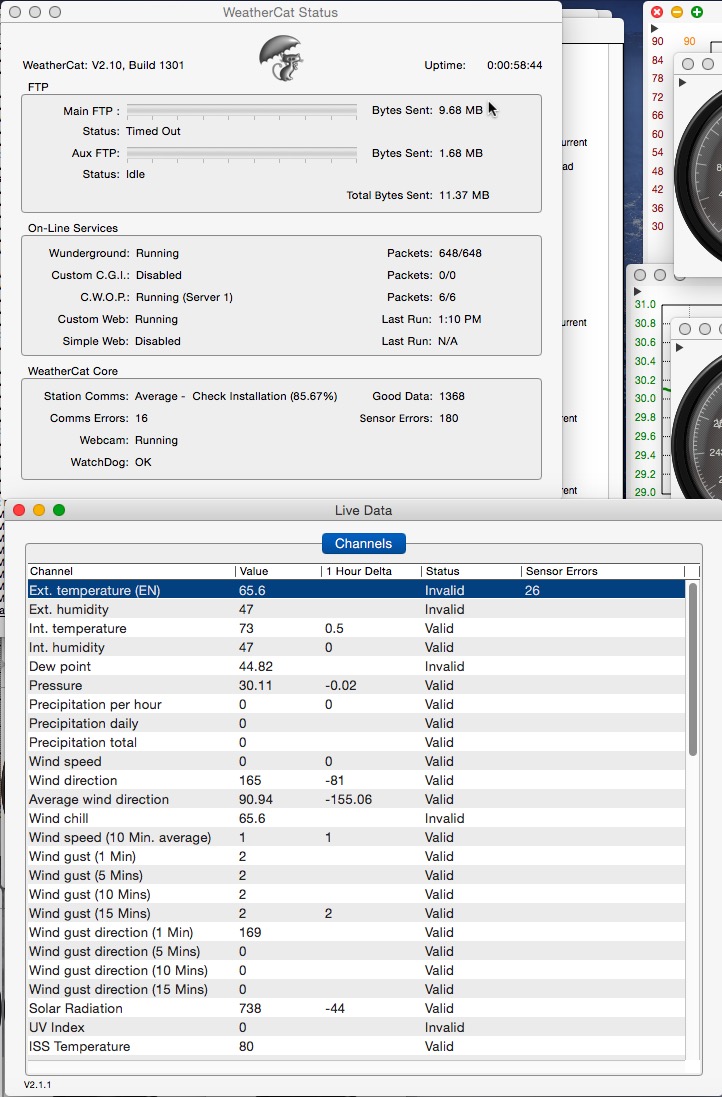Click the Wunderground Packets 648/648 value
This screenshot has height=1097, width=722.
pyautogui.click(x=460, y=253)
